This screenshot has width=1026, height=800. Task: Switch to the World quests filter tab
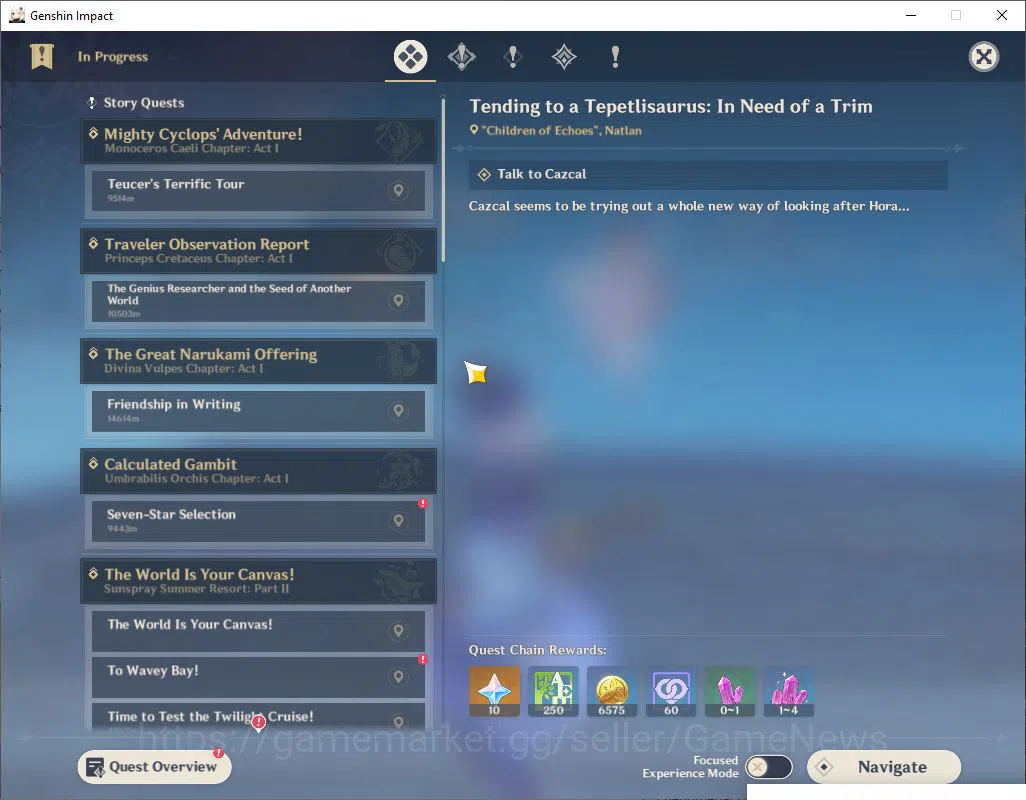click(x=563, y=57)
